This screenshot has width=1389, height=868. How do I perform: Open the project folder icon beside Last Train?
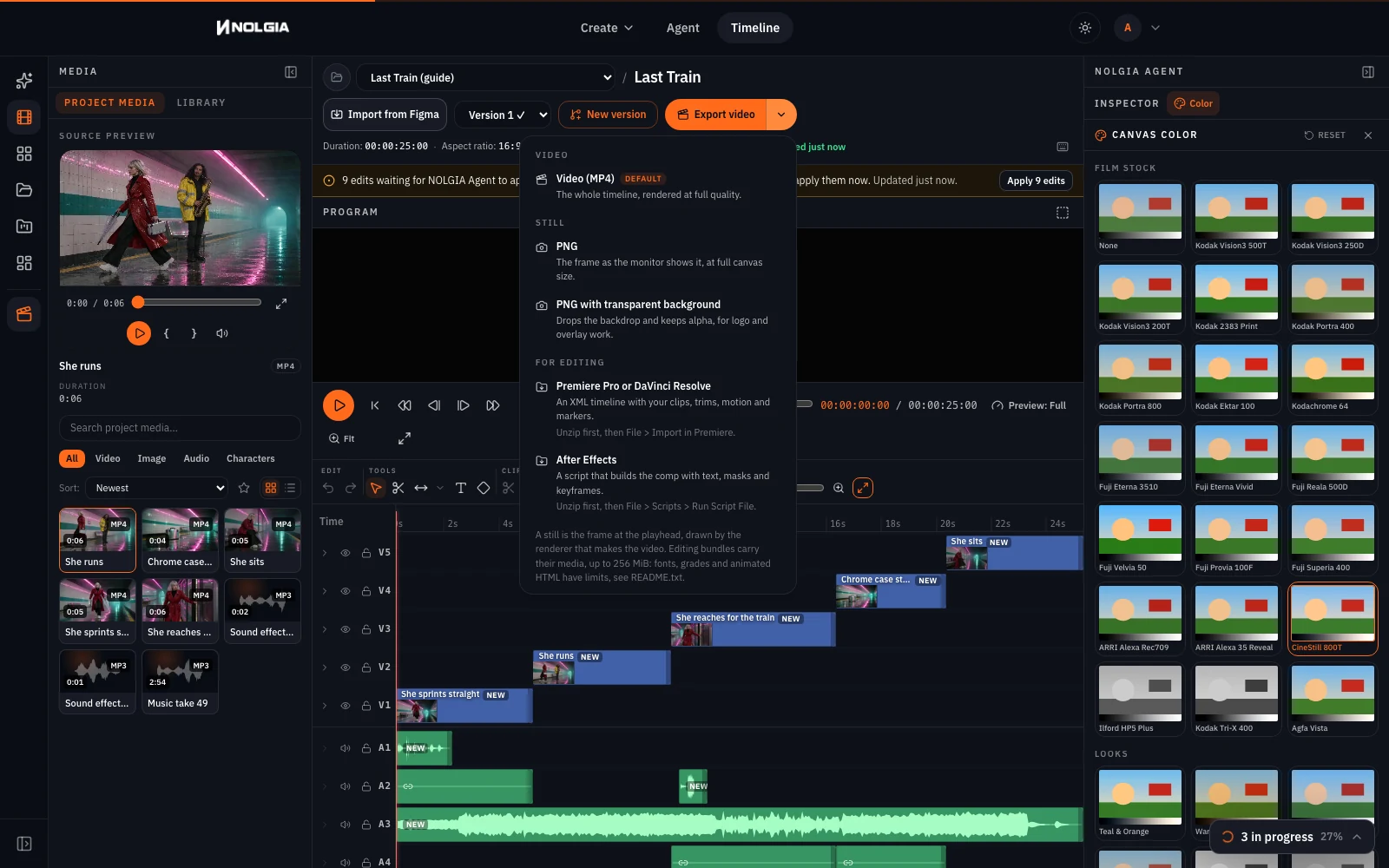tap(337, 77)
